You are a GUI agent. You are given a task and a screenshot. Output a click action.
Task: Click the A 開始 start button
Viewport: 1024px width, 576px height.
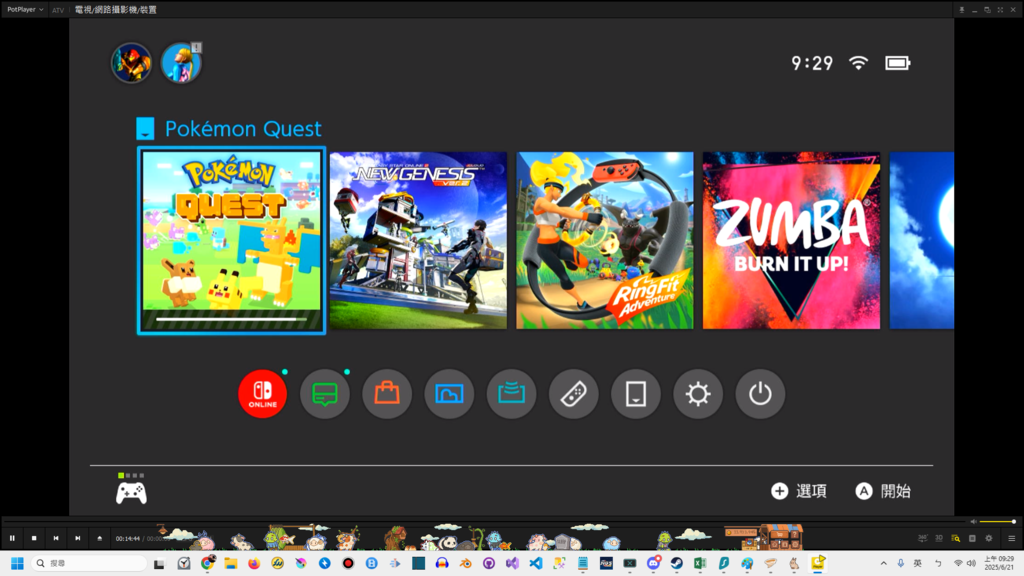click(x=883, y=491)
